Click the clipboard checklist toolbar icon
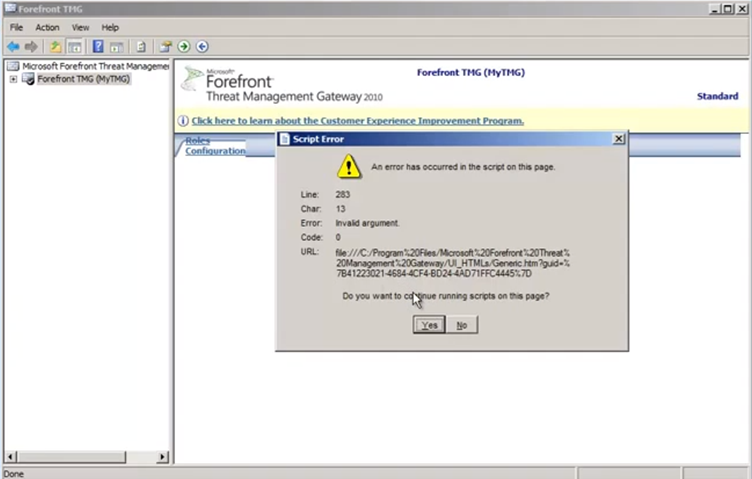 [x=141, y=47]
